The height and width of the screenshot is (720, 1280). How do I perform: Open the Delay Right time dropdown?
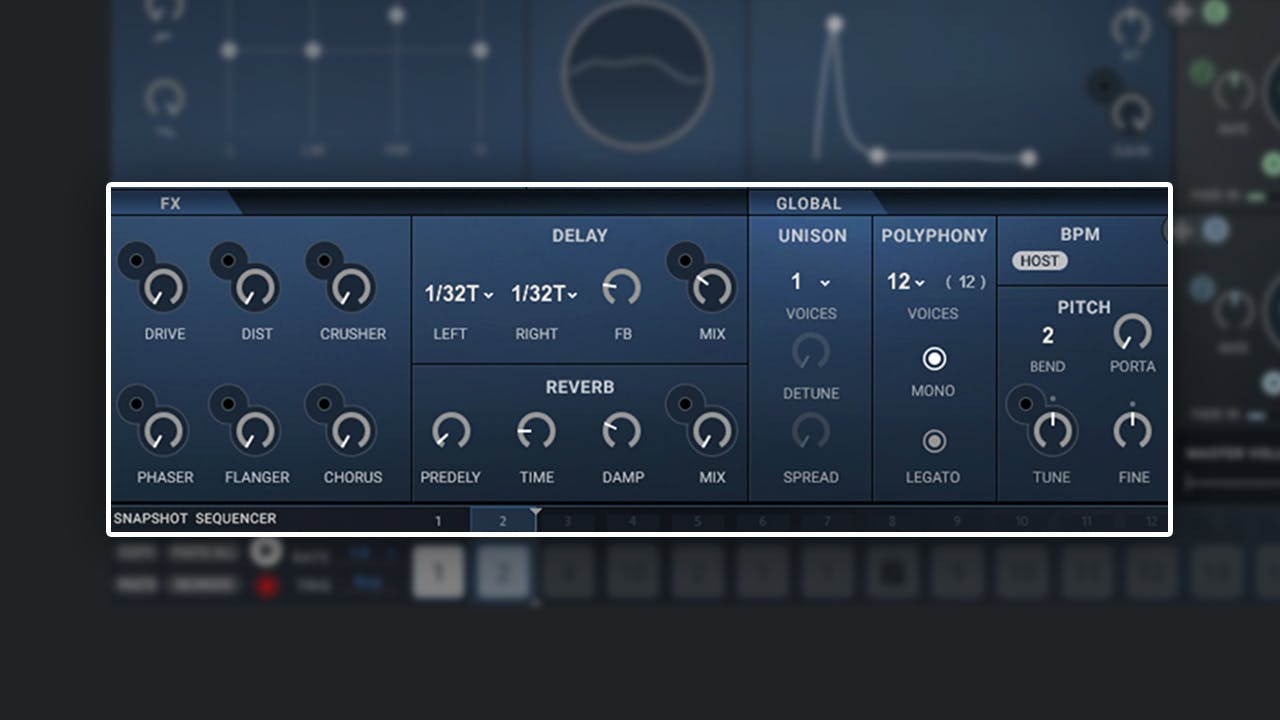(x=545, y=294)
